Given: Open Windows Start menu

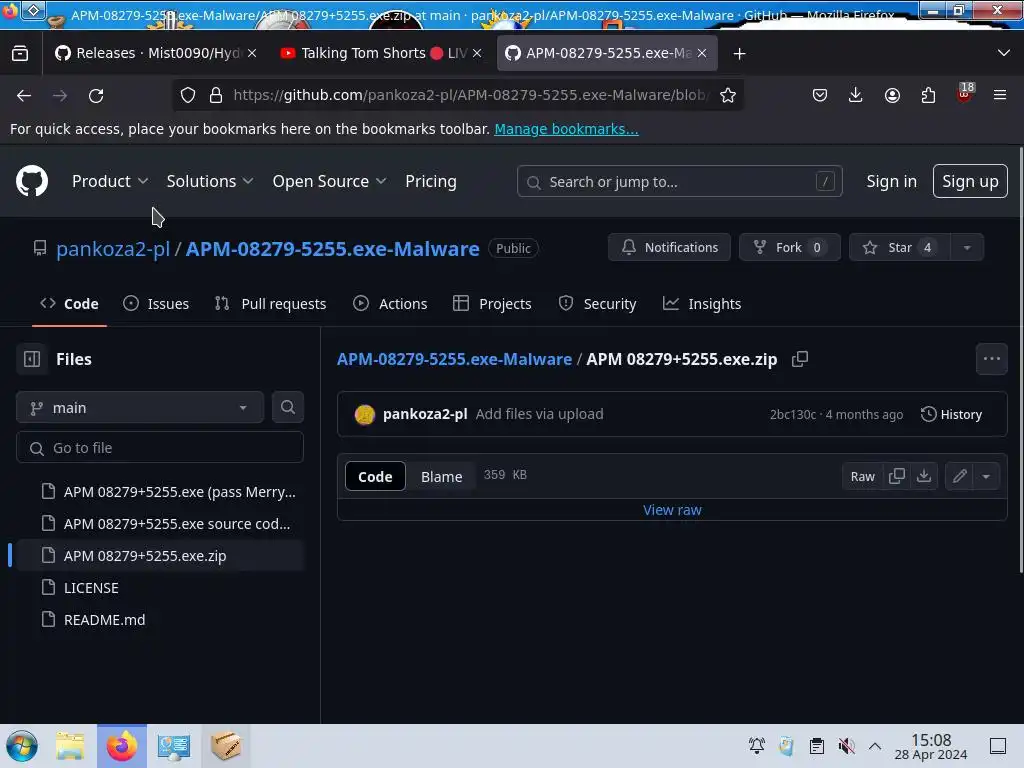Looking at the screenshot, I should pos(22,746).
